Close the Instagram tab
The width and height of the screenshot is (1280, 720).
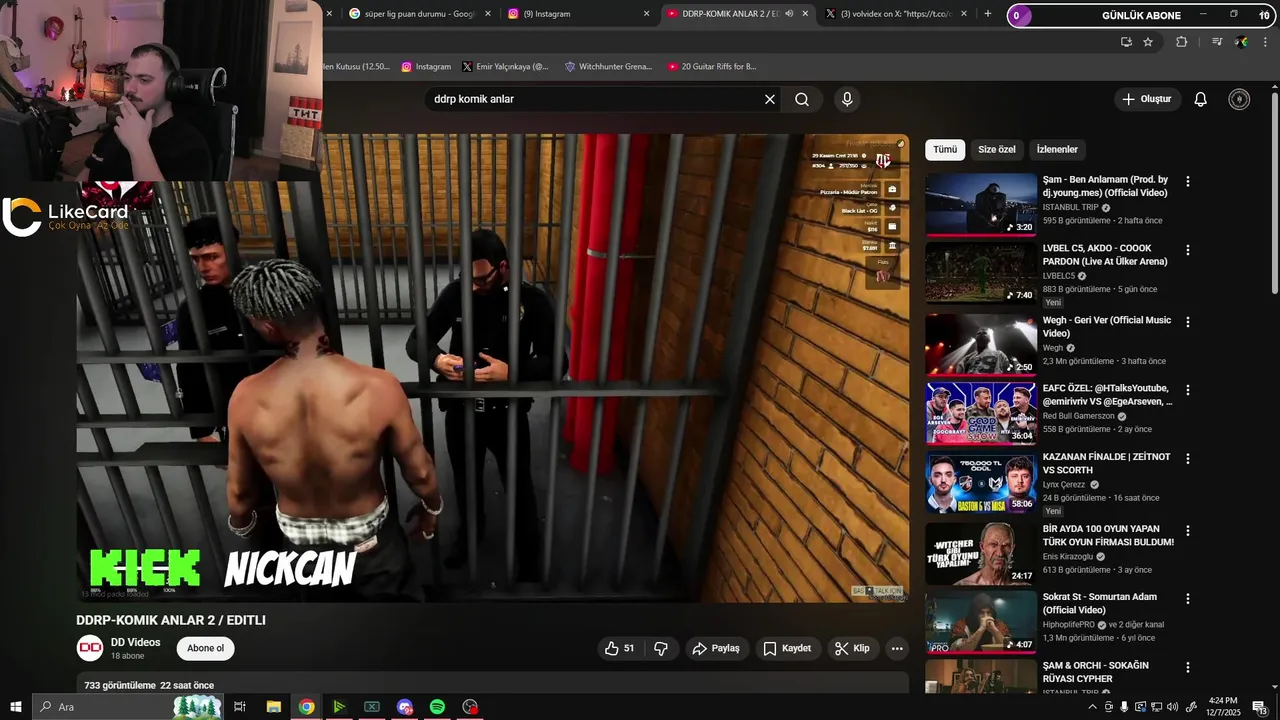coord(646,14)
